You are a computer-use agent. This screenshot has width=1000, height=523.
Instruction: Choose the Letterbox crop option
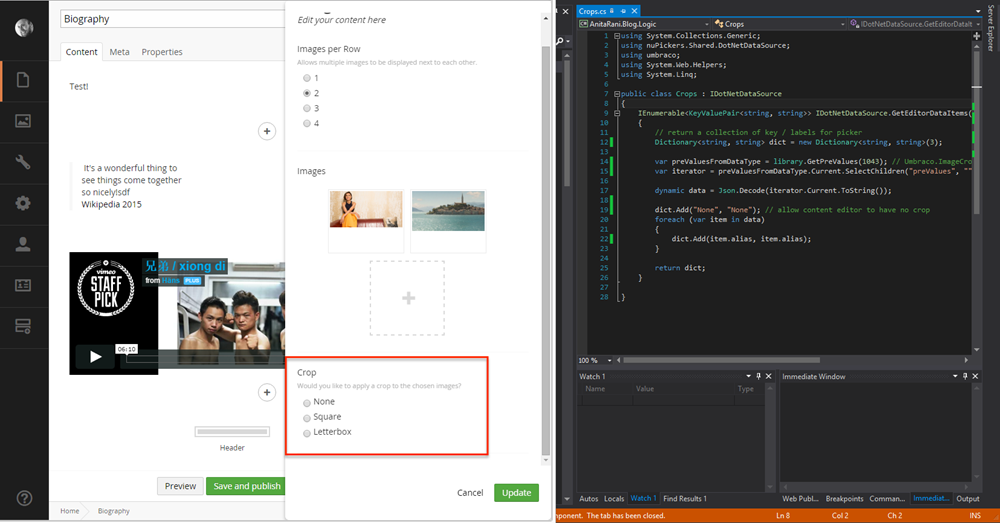pos(307,432)
